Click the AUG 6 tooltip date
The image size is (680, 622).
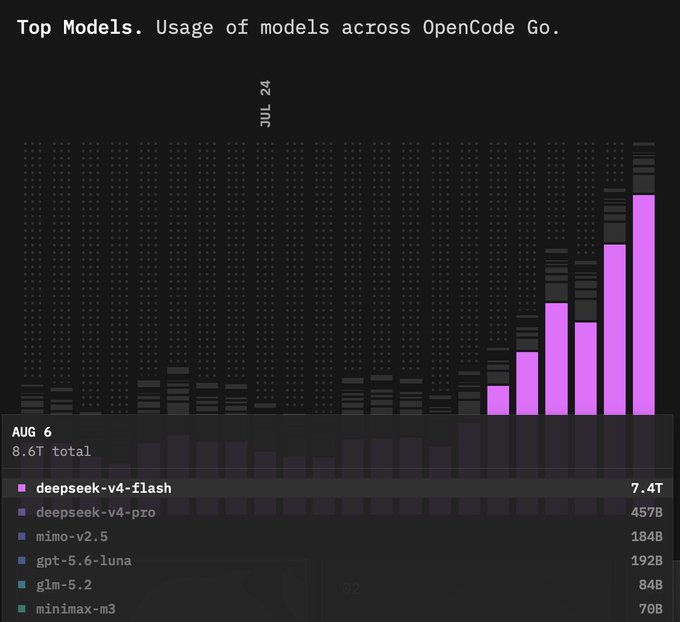point(32,432)
